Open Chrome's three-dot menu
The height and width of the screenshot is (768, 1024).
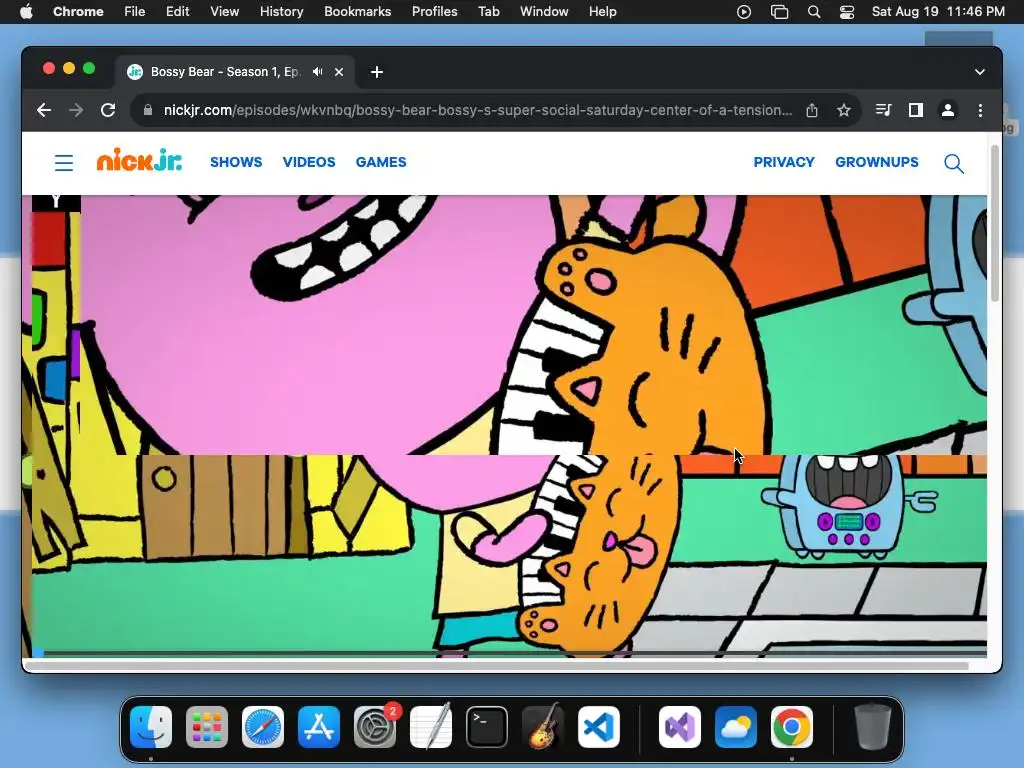click(x=980, y=110)
